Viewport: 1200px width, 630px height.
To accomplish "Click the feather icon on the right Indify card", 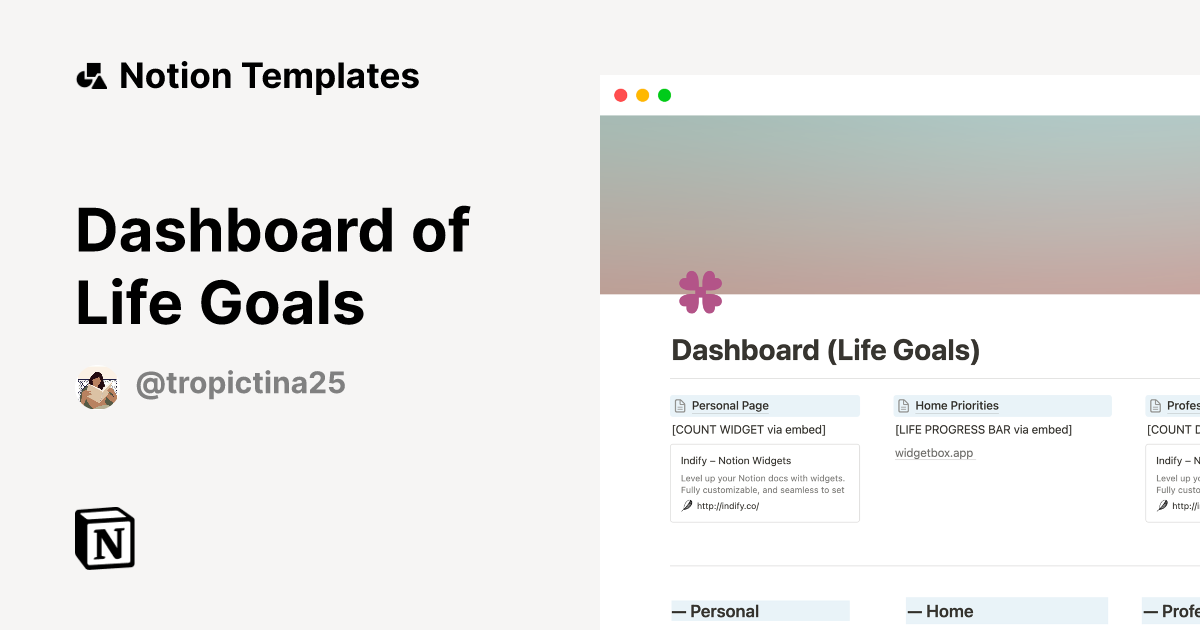I will click(1163, 505).
